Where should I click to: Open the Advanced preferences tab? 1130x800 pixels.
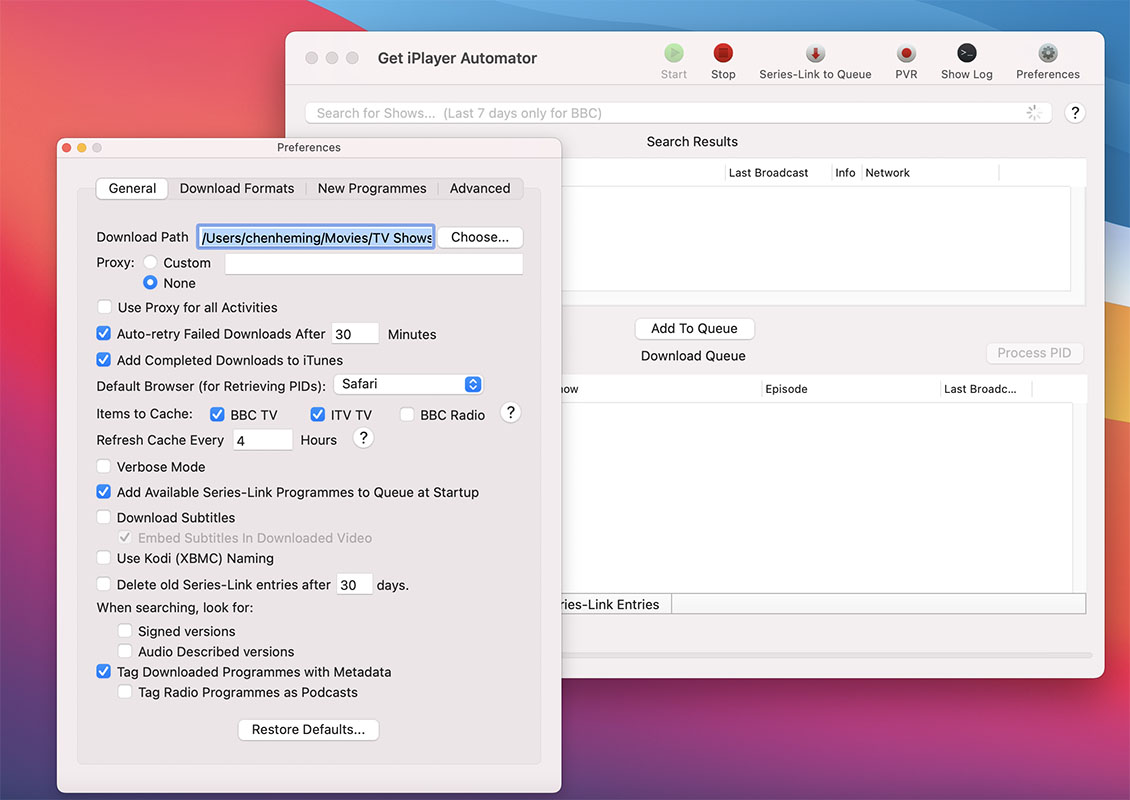(480, 188)
